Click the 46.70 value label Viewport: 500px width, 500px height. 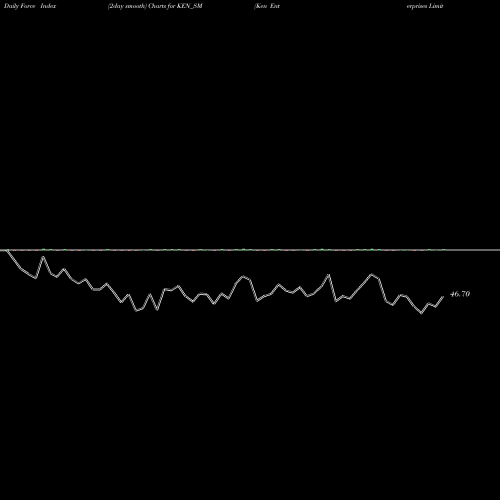(x=460, y=294)
